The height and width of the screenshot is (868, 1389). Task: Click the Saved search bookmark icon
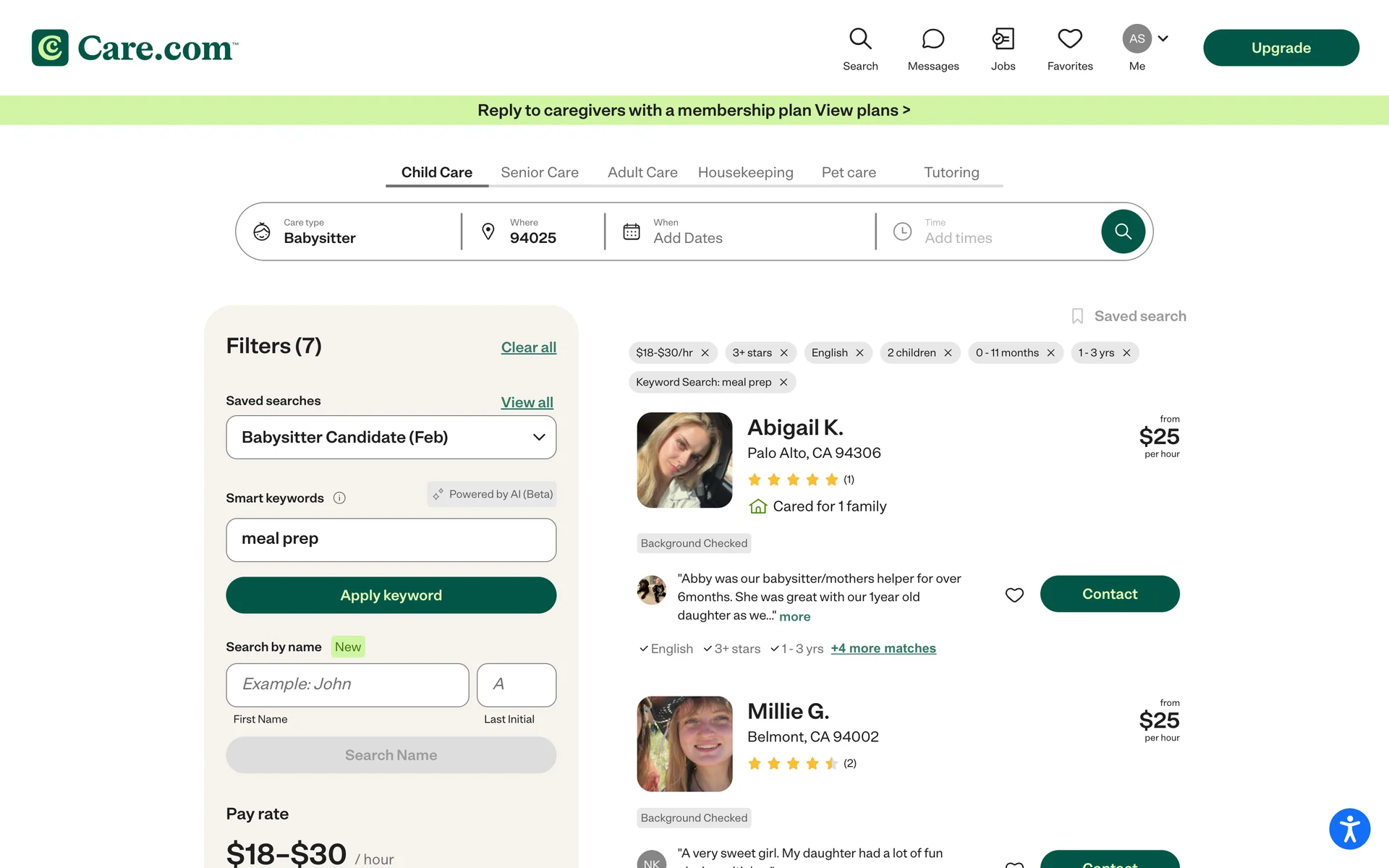[1077, 316]
